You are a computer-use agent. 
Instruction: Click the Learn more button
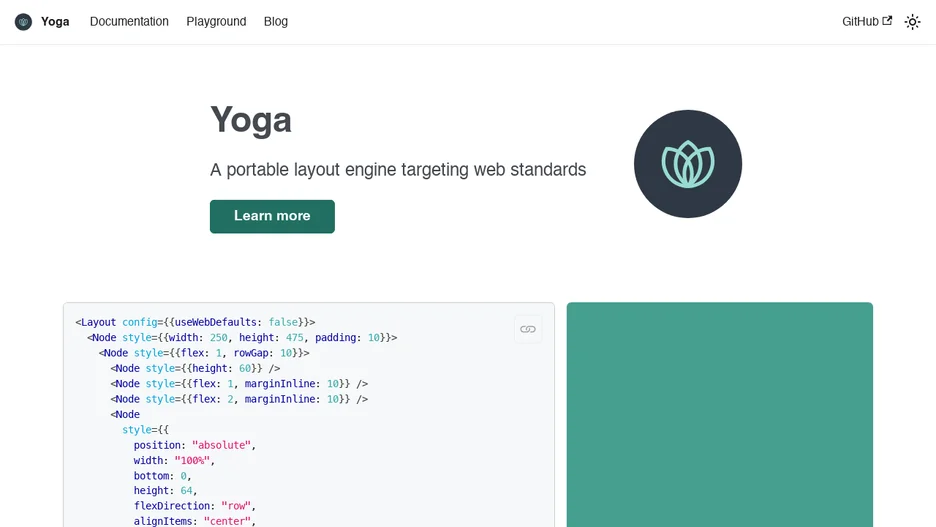point(272,216)
